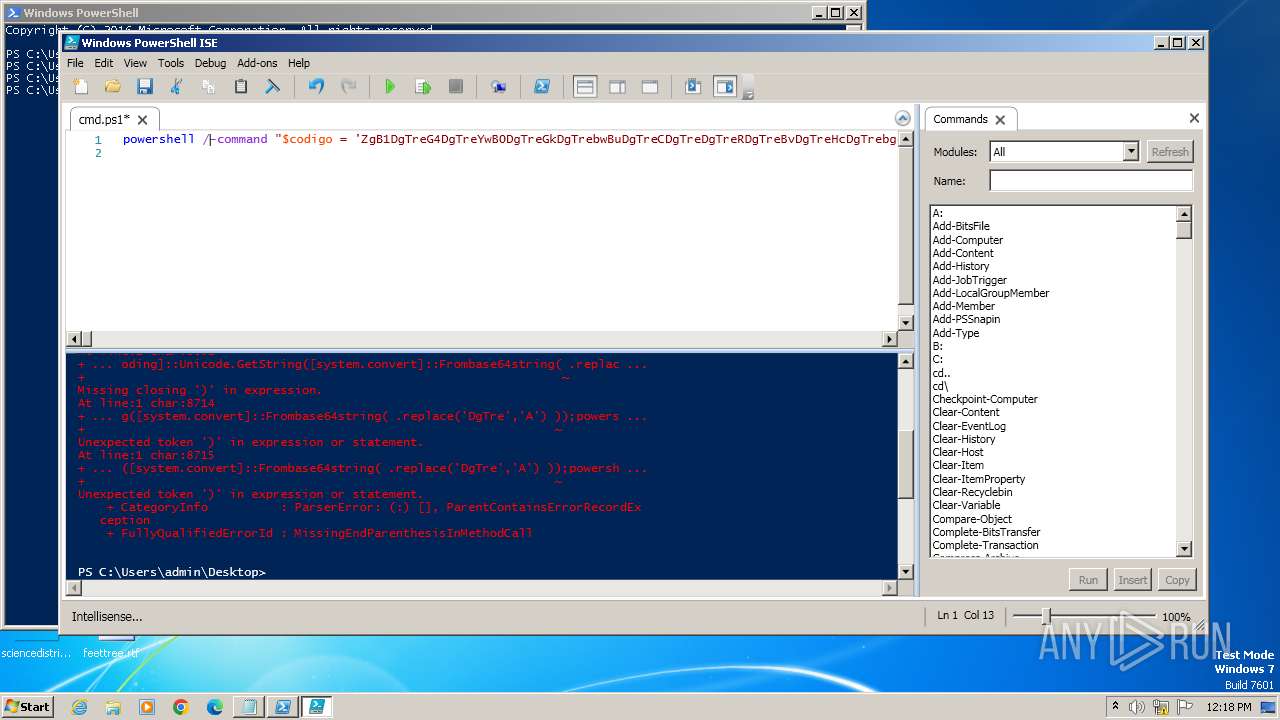This screenshot has width=1280, height=720.
Task: Show script pane maximized layout icon
Action: (650, 87)
